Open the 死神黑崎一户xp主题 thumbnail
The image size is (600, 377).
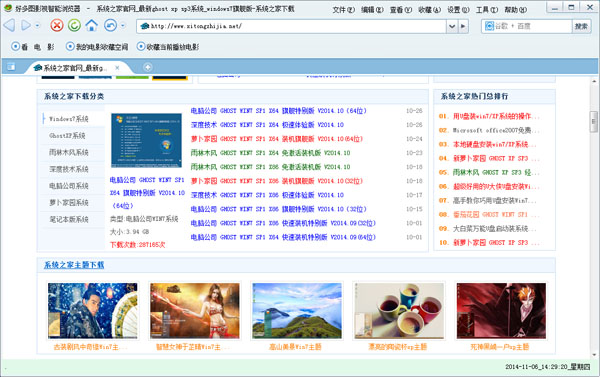tap(501, 311)
